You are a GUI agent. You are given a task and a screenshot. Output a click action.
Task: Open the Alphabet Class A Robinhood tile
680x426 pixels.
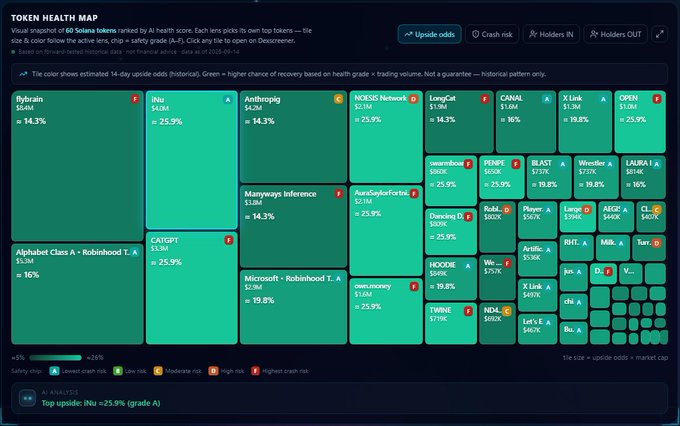point(77,294)
